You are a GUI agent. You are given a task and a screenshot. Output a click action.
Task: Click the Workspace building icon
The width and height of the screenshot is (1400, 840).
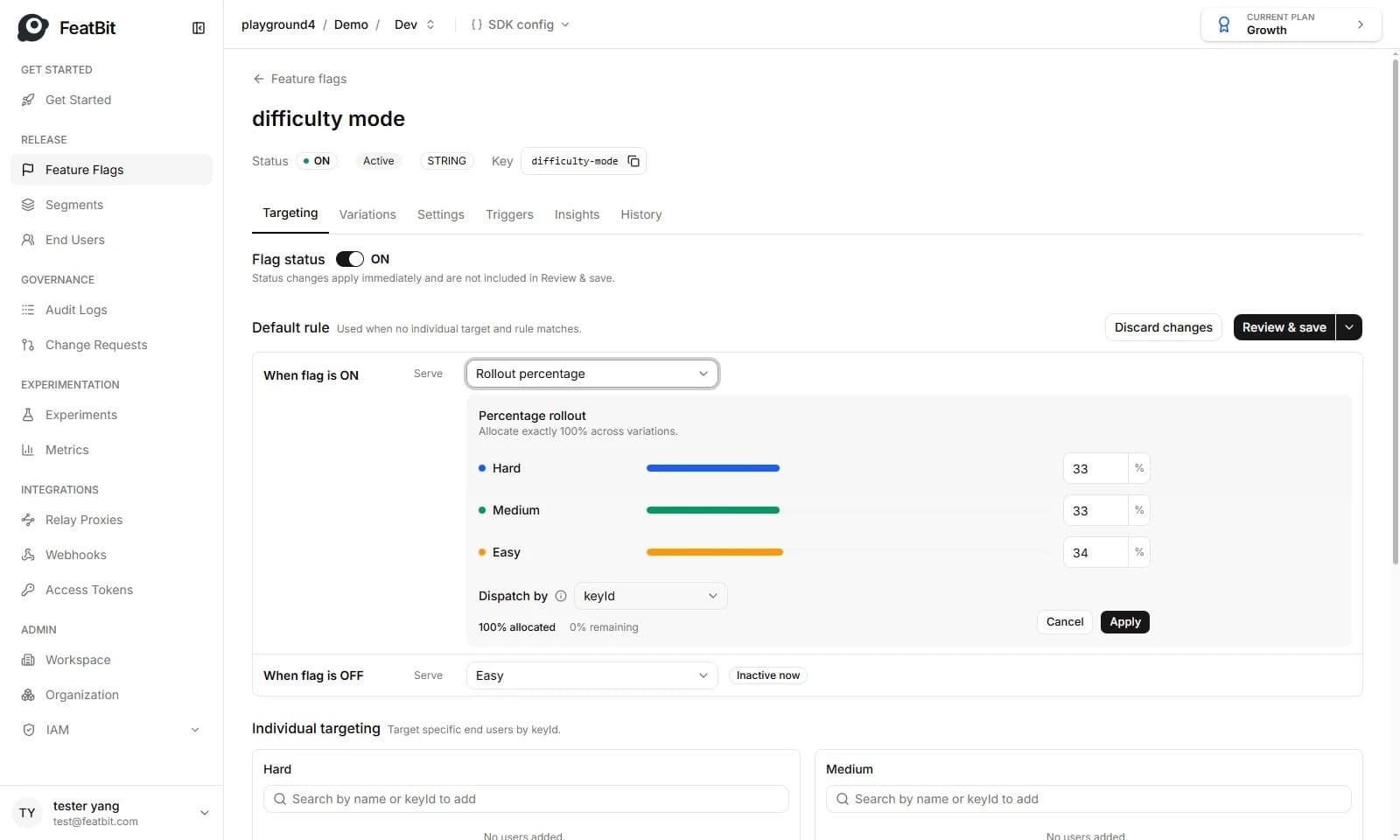tap(28, 660)
